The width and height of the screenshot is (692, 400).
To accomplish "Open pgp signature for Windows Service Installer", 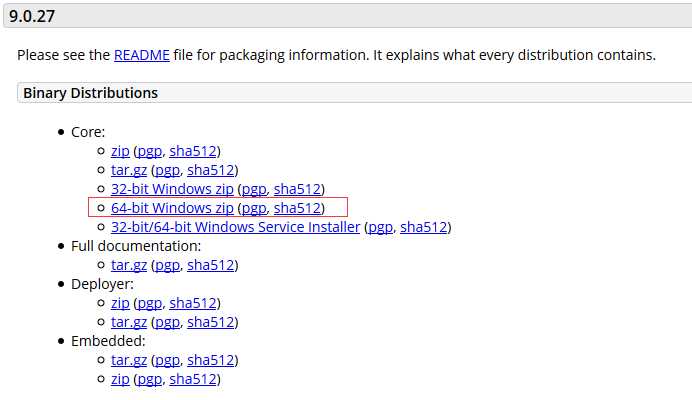I will 380,227.
